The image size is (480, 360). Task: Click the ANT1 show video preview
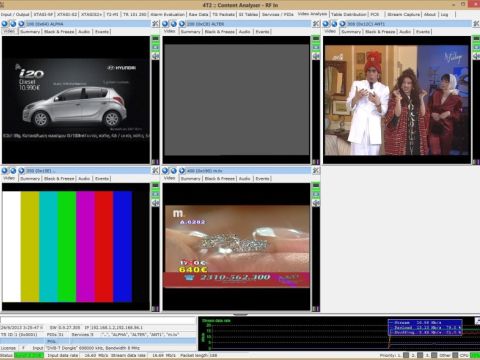pos(397,100)
